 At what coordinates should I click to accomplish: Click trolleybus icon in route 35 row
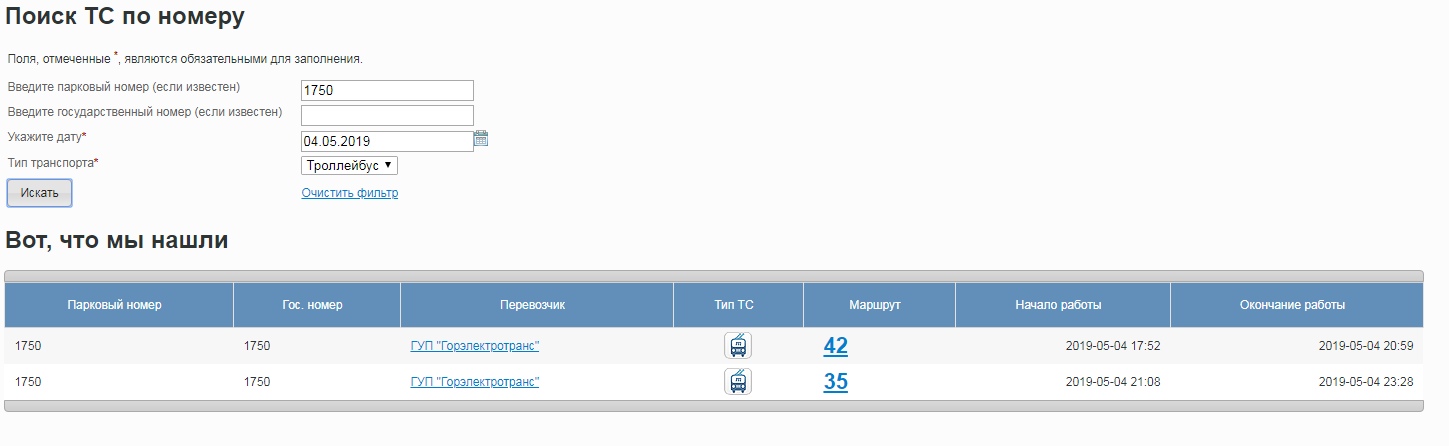coord(738,381)
